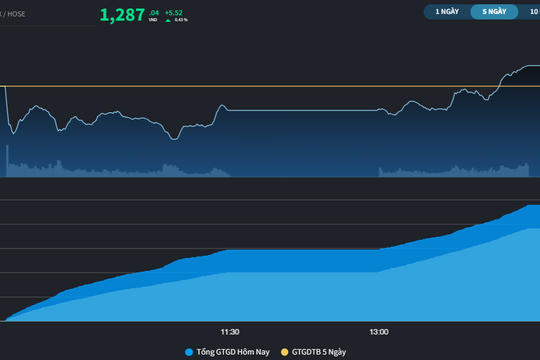
Task: Click the yellow legend dot for GTGDTB
Action: coord(284,352)
